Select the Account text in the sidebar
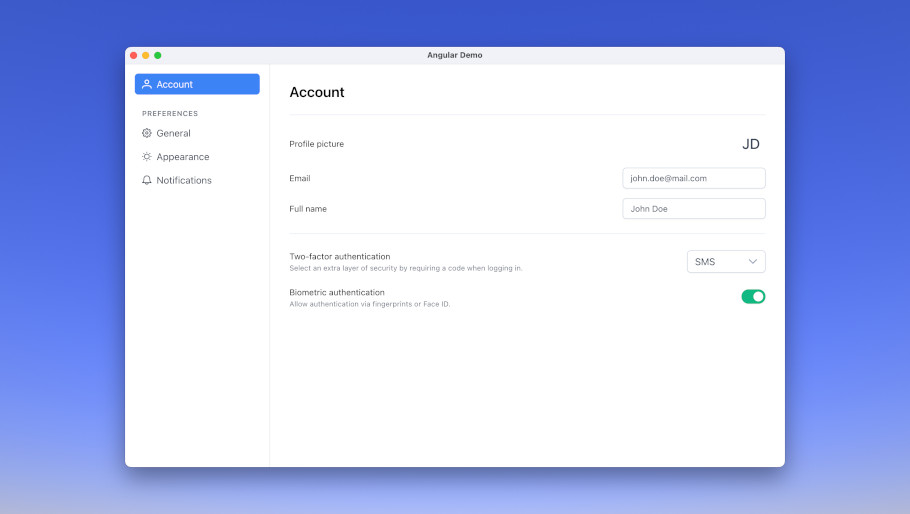 175,84
